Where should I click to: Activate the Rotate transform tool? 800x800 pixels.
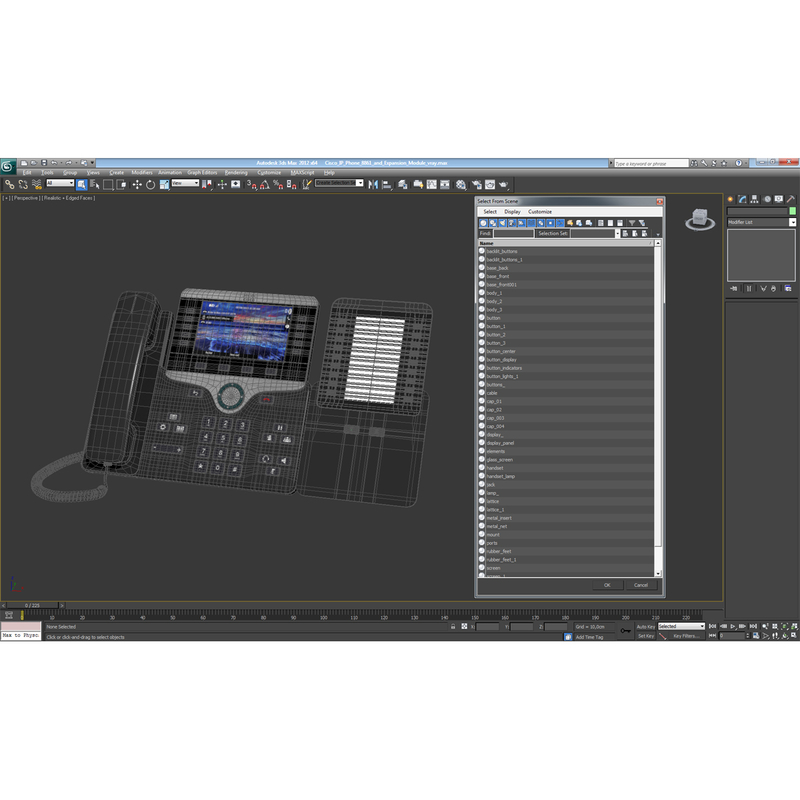coord(150,184)
